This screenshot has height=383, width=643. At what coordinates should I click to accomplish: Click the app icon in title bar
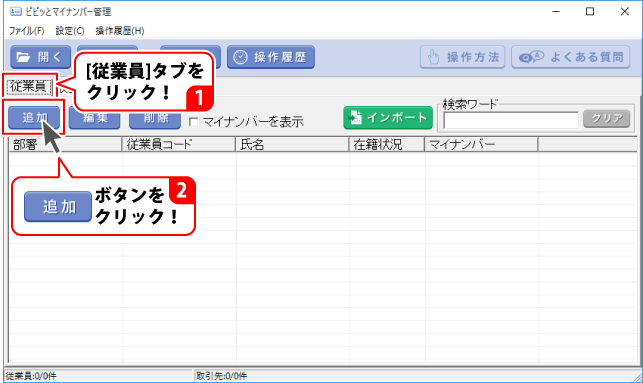click(15, 11)
